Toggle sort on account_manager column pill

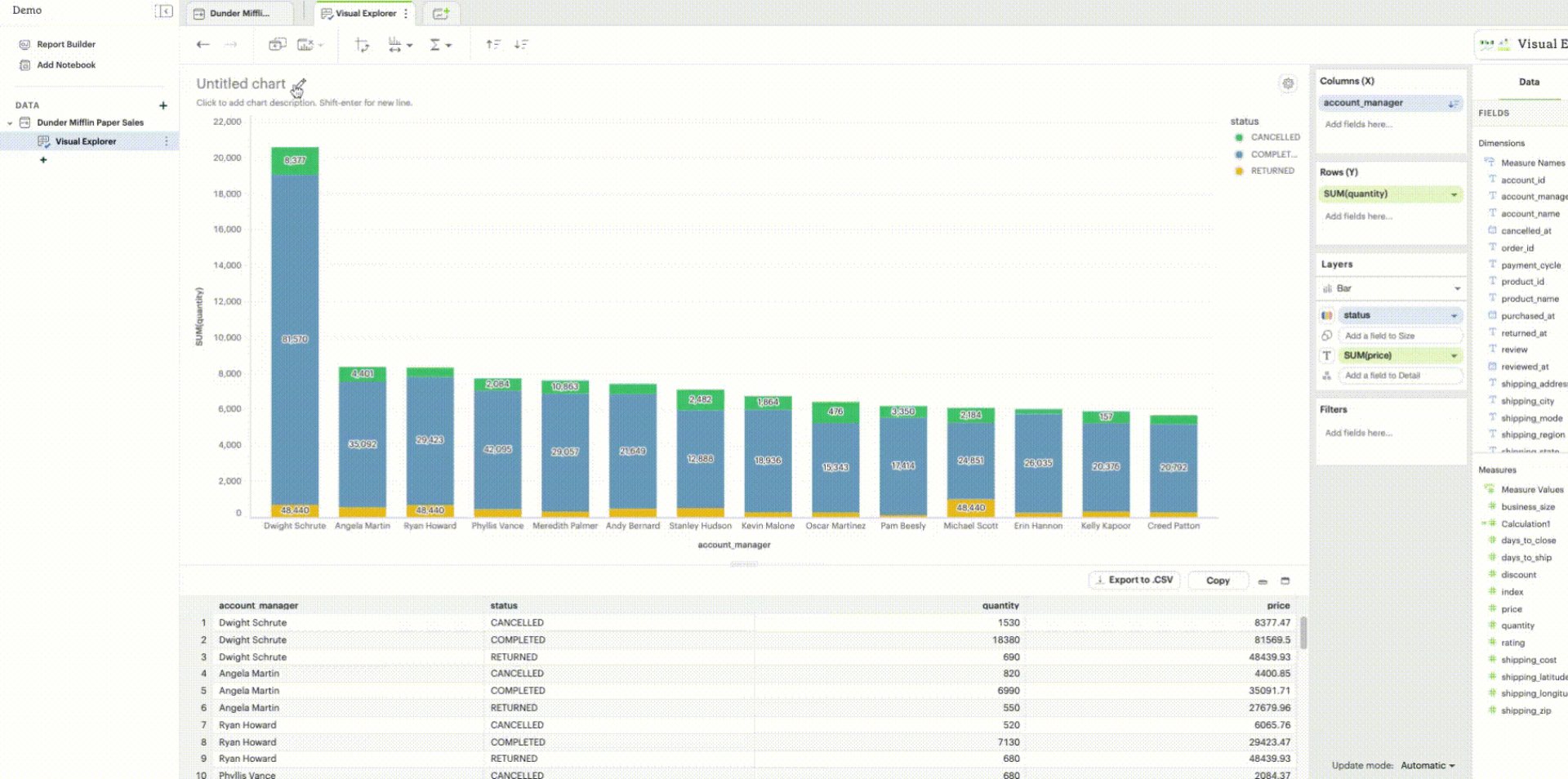click(1453, 104)
